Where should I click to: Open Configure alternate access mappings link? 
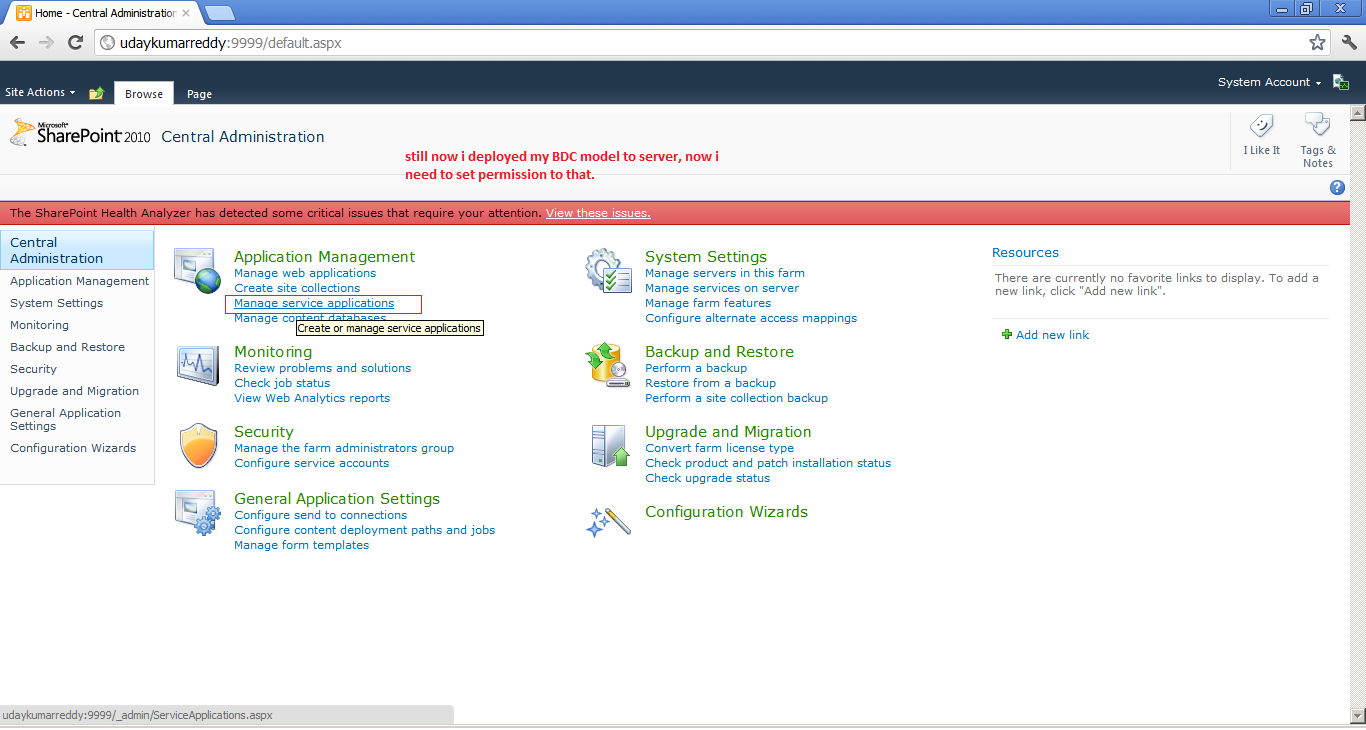pyautogui.click(x=751, y=318)
